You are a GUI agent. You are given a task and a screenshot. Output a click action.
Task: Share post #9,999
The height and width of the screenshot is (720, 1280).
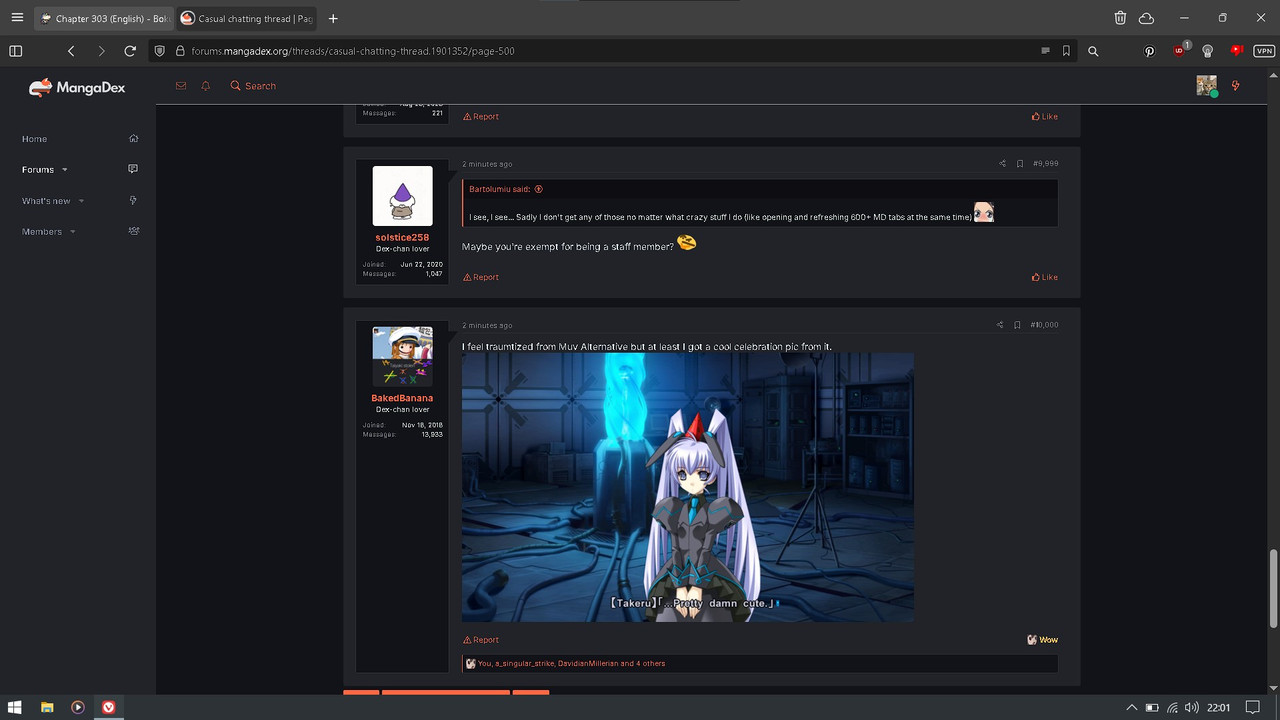(1002, 164)
